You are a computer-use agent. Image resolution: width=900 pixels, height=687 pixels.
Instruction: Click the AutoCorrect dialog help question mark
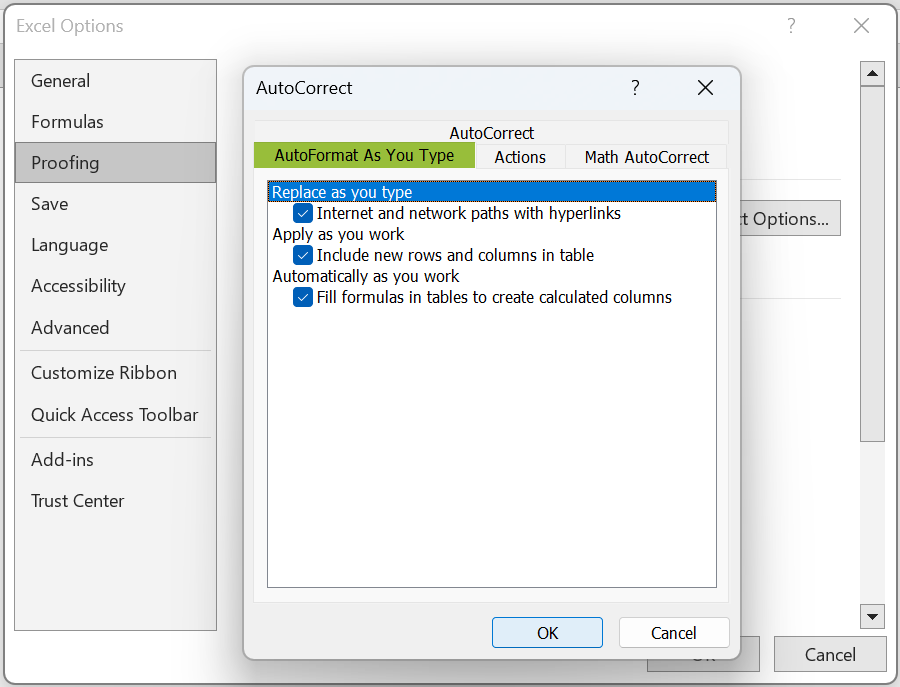click(635, 88)
